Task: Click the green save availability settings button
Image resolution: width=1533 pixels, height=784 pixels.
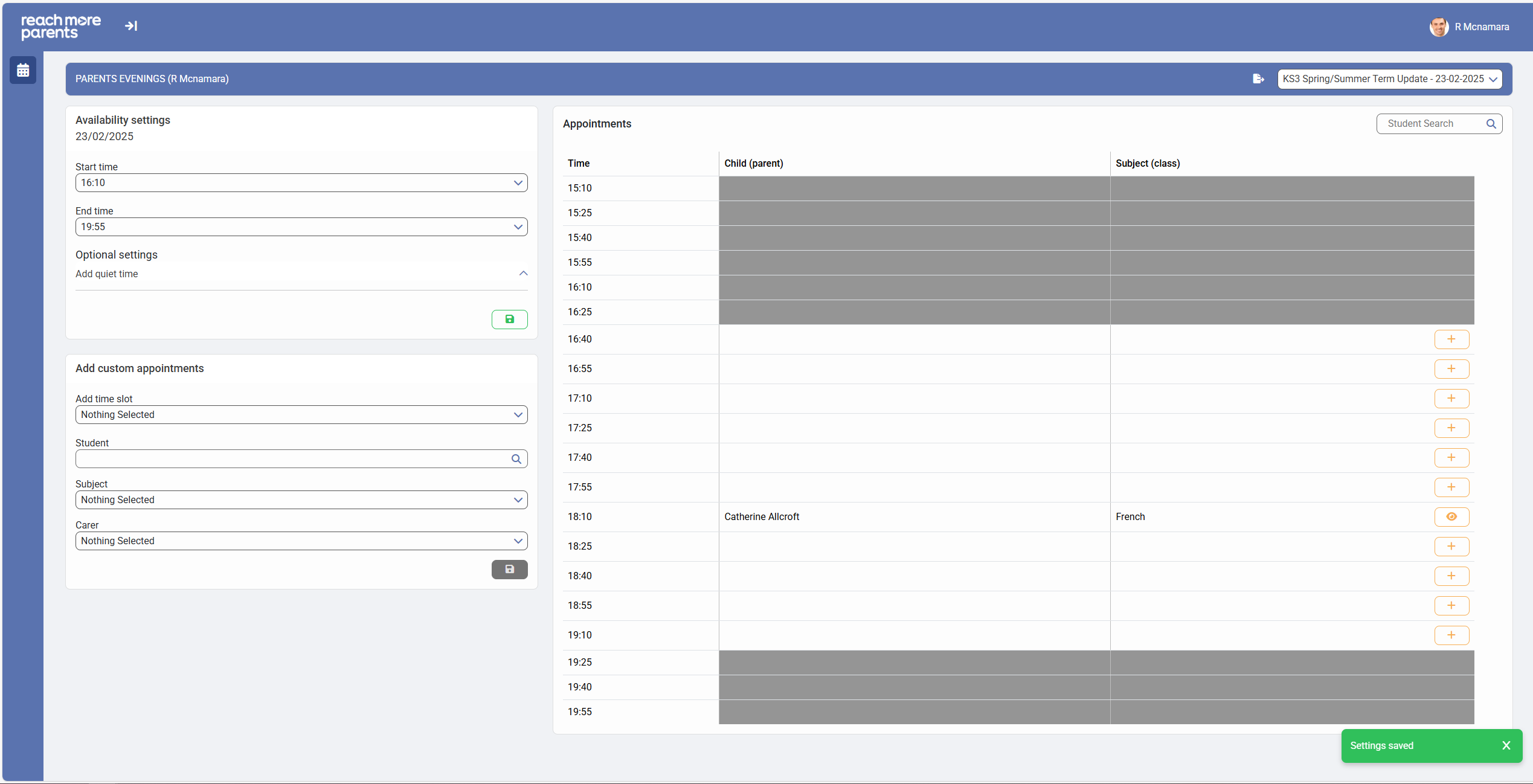Action: [x=509, y=320]
